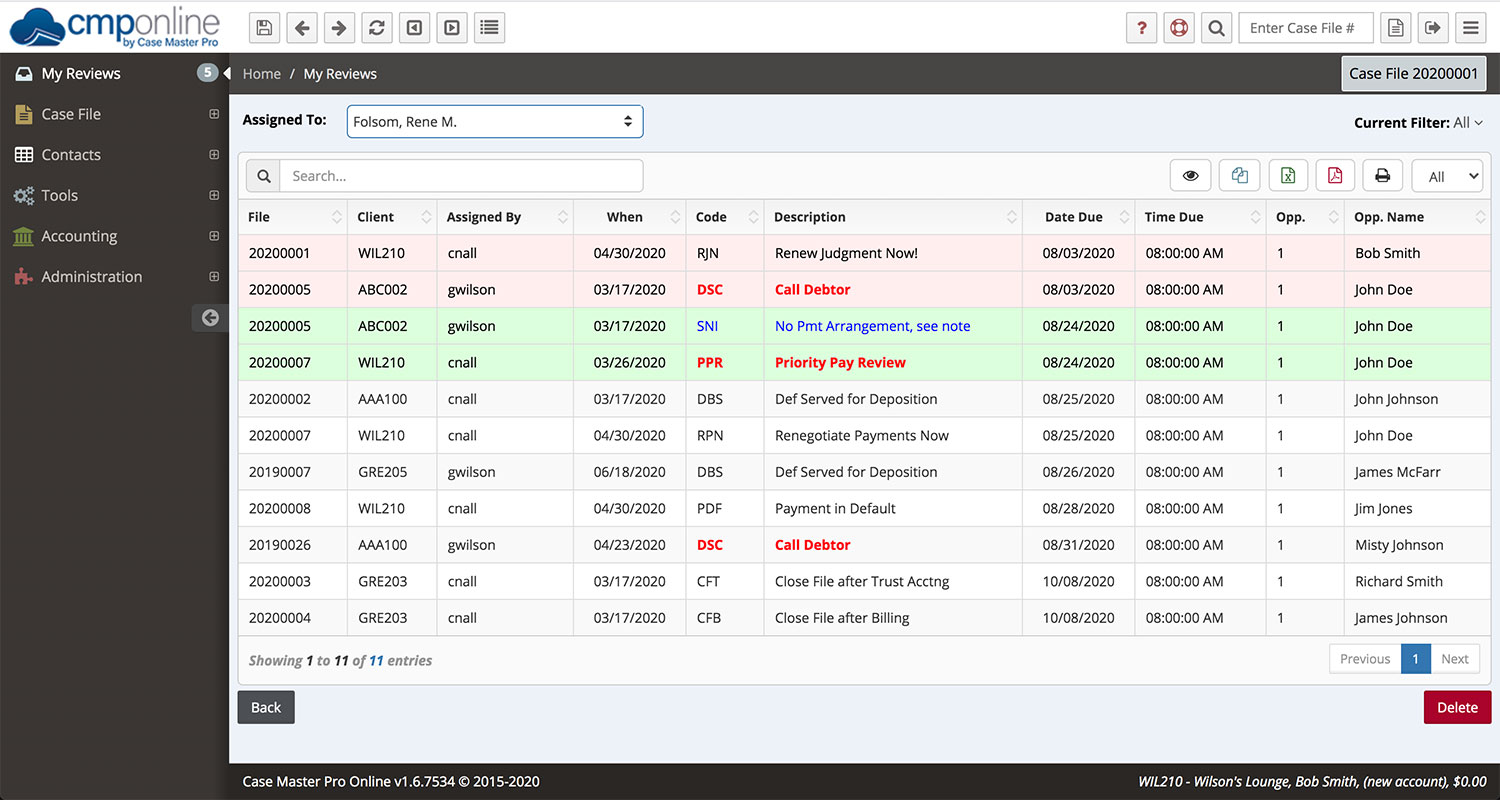
Task: Click the document icon right of the case file field
Action: pos(1395,28)
